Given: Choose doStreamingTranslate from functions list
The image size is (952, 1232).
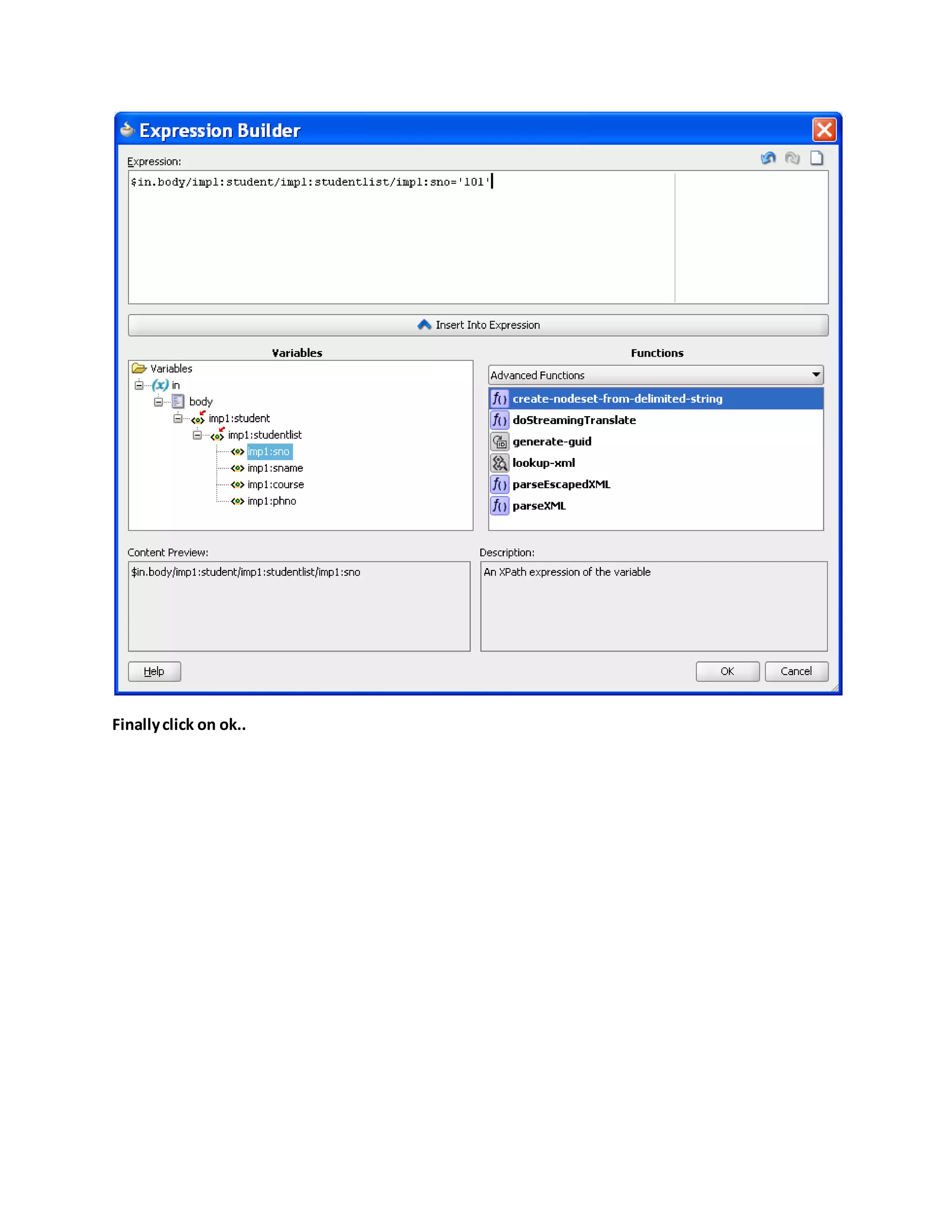Looking at the screenshot, I should pyautogui.click(x=574, y=420).
